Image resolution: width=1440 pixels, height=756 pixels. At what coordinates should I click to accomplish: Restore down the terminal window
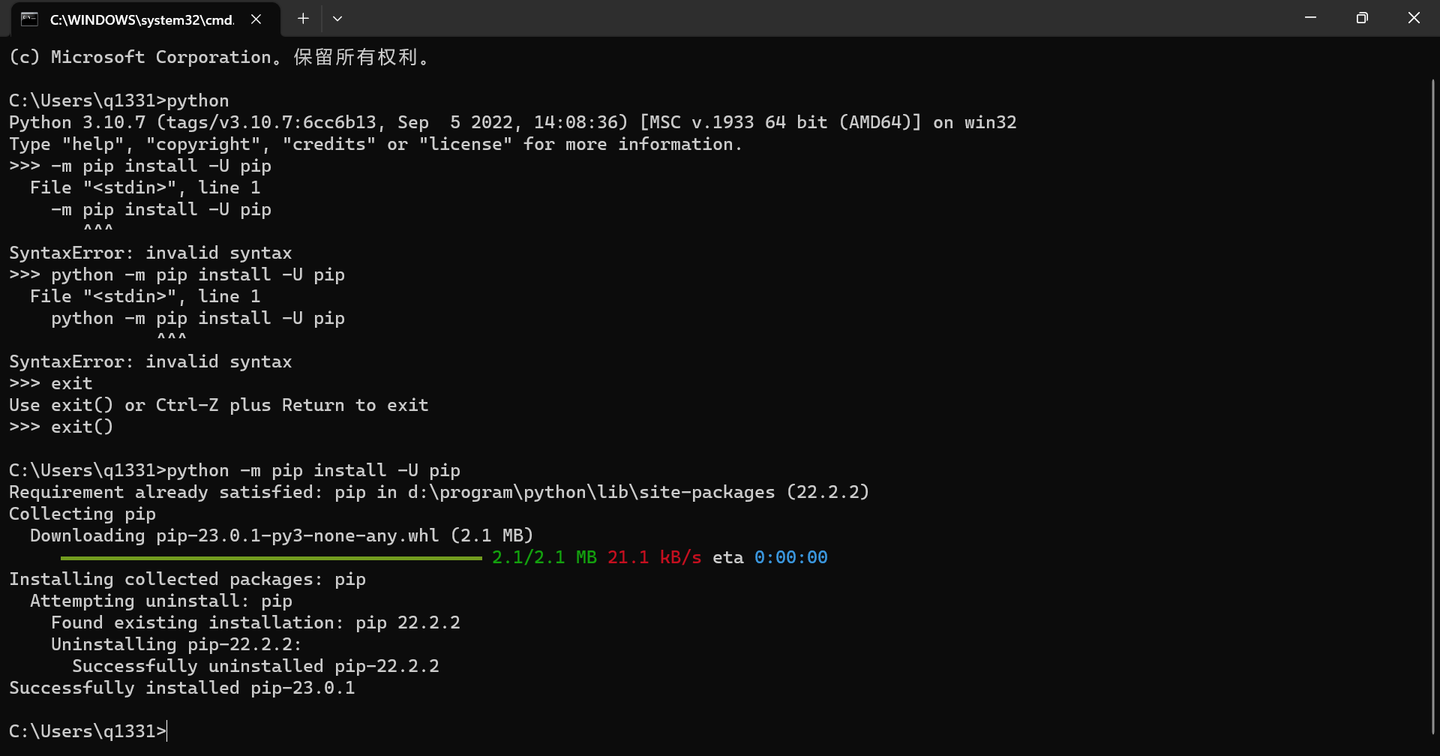(1362, 18)
